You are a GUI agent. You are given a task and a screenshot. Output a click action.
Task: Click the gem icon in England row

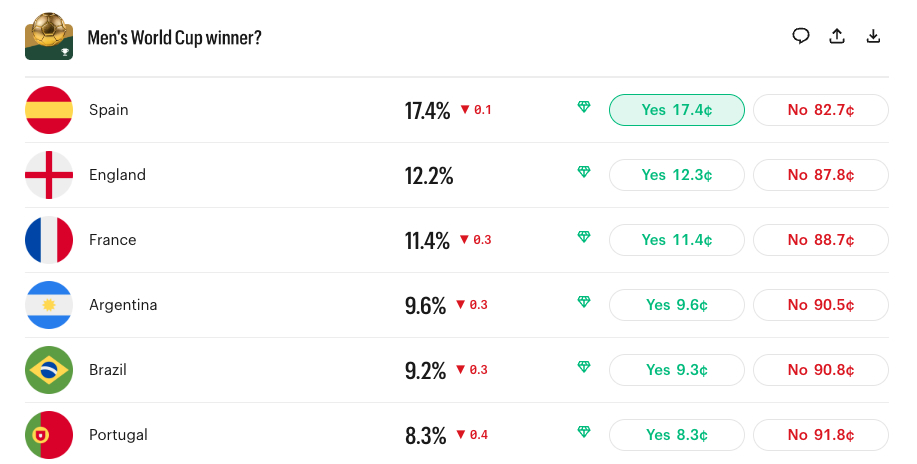[x=584, y=173]
